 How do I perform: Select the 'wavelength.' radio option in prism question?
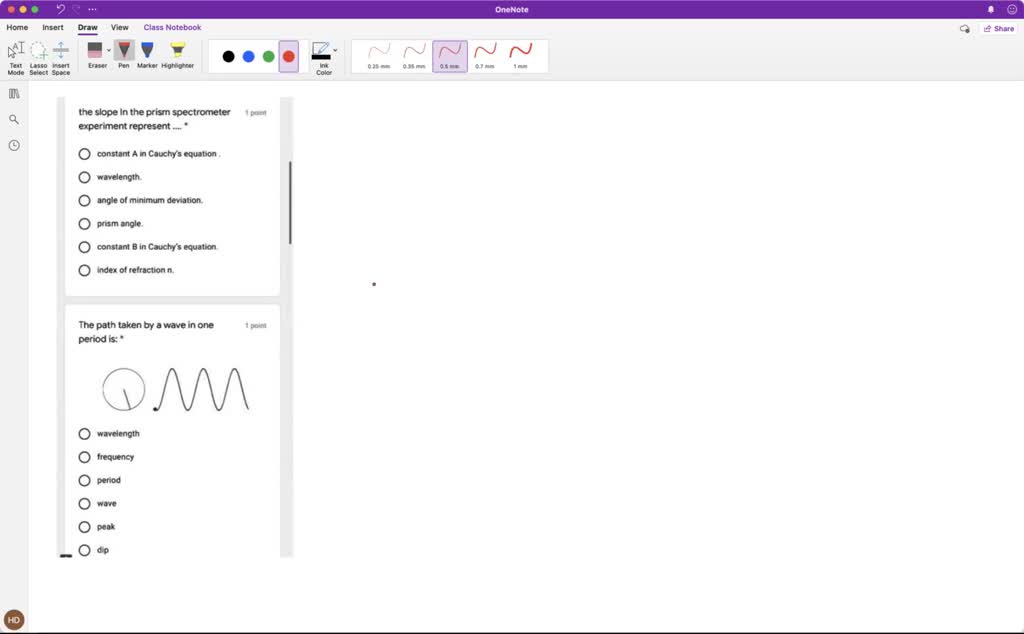coord(85,177)
